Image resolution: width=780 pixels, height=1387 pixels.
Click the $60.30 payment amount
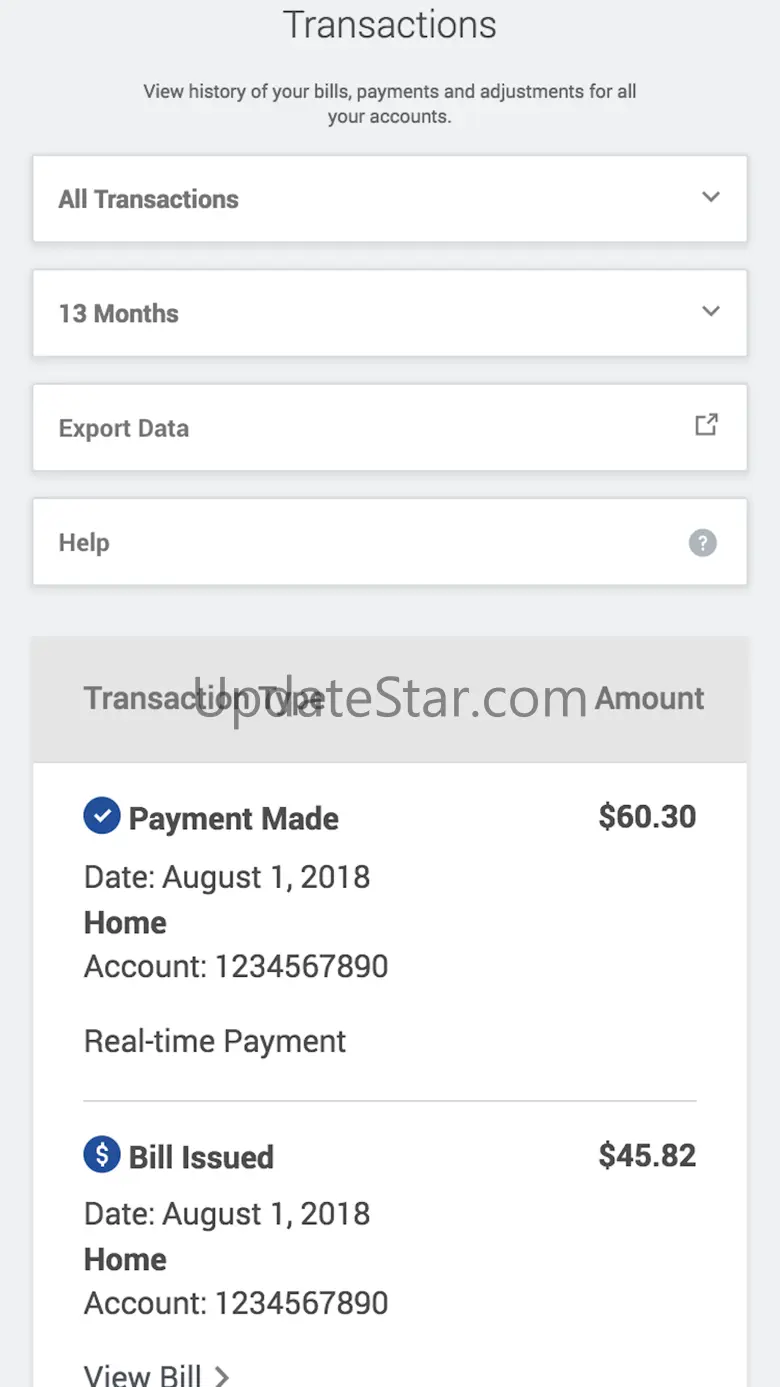(x=647, y=817)
